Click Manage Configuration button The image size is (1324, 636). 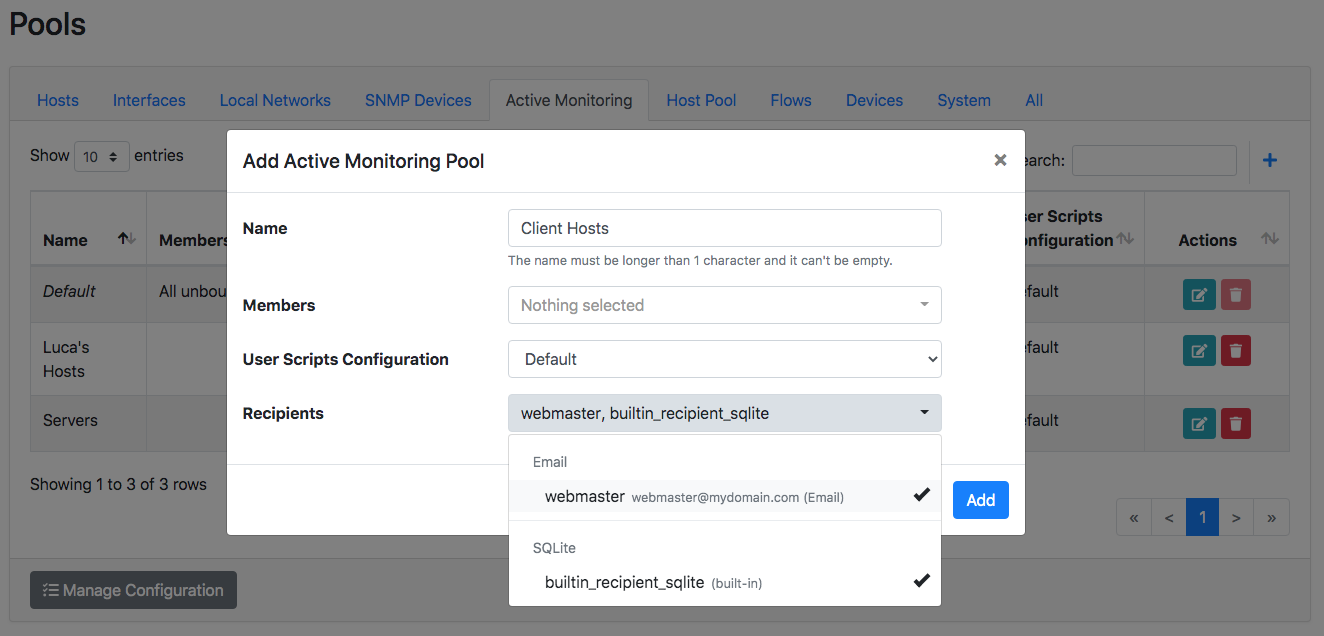(133, 590)
